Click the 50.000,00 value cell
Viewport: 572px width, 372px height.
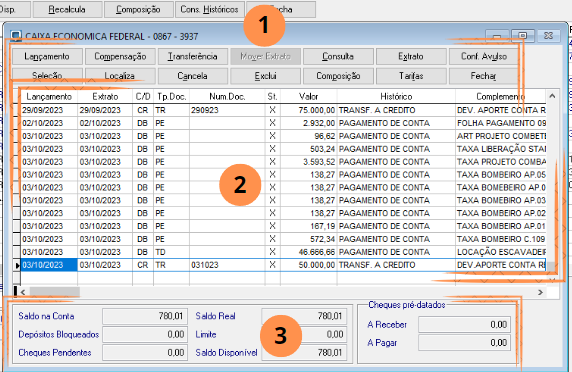coord(309,265)
